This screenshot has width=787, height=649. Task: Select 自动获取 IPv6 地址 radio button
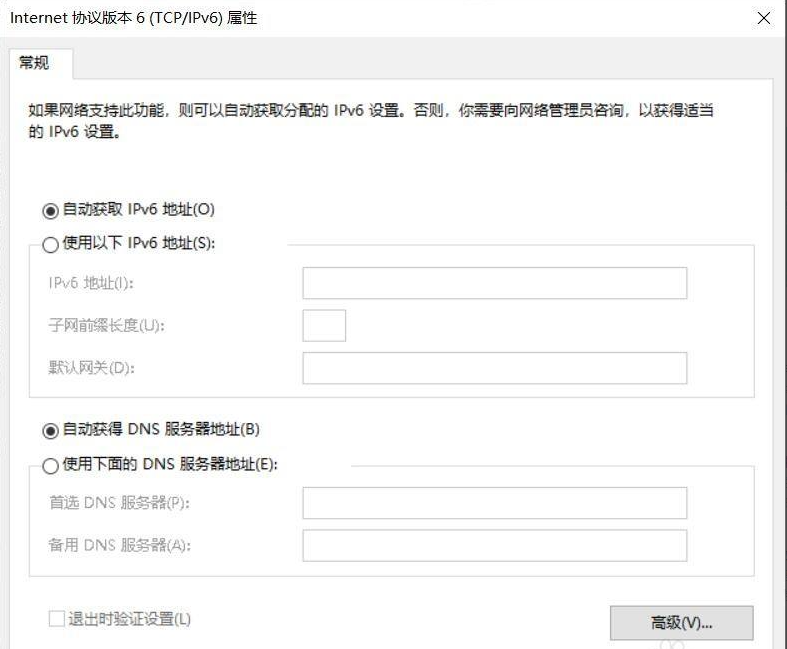[x=50, y=210]
